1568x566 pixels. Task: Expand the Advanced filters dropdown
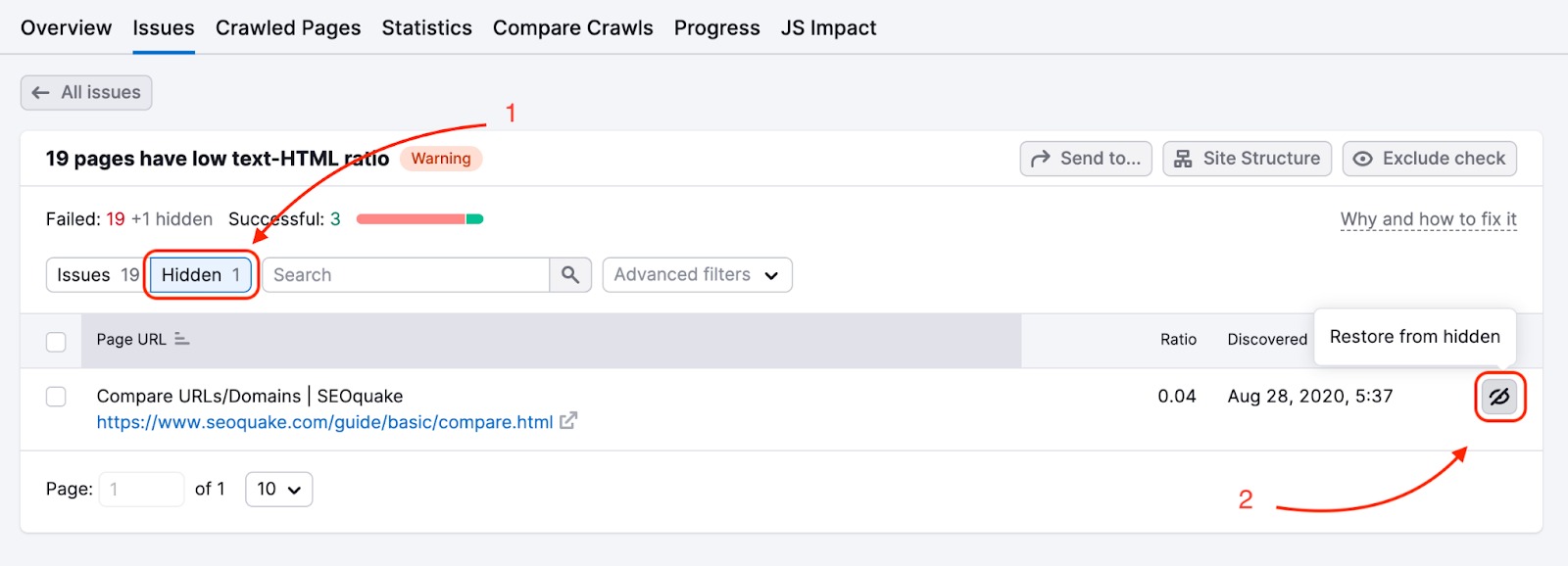697,275
